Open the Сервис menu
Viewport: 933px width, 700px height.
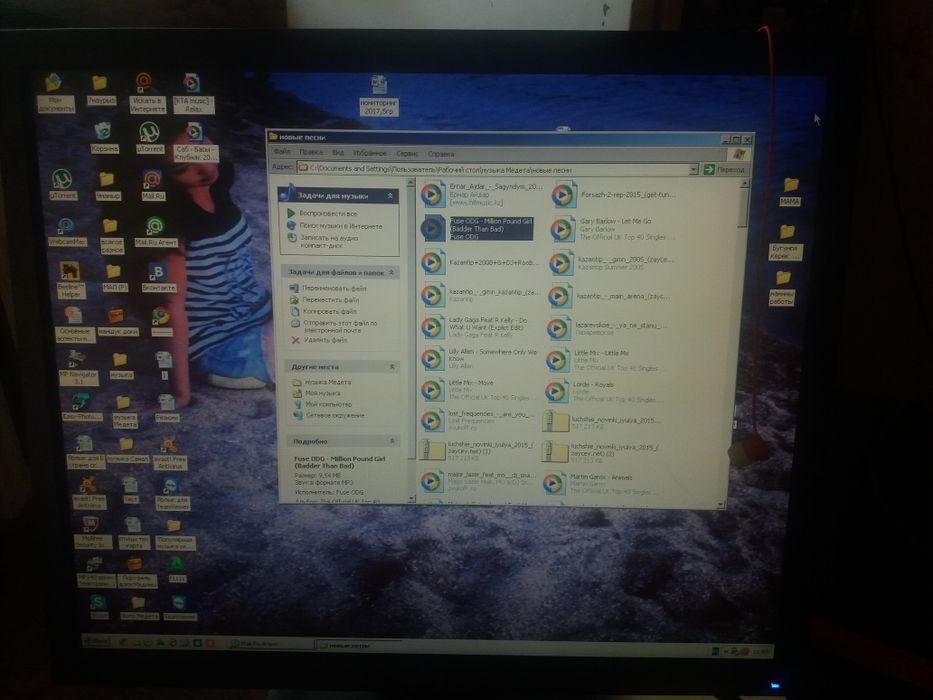tap(407, 154)
